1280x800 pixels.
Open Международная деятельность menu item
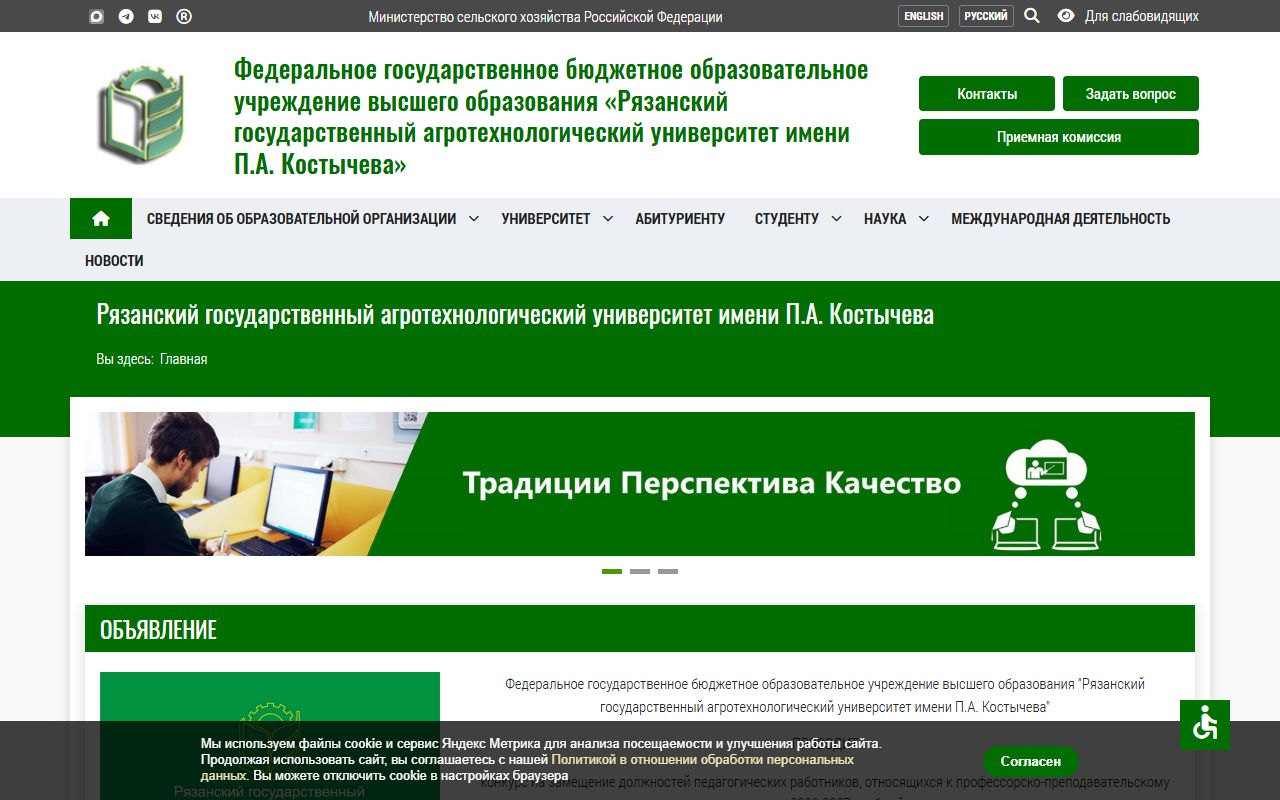(1060, 218)
